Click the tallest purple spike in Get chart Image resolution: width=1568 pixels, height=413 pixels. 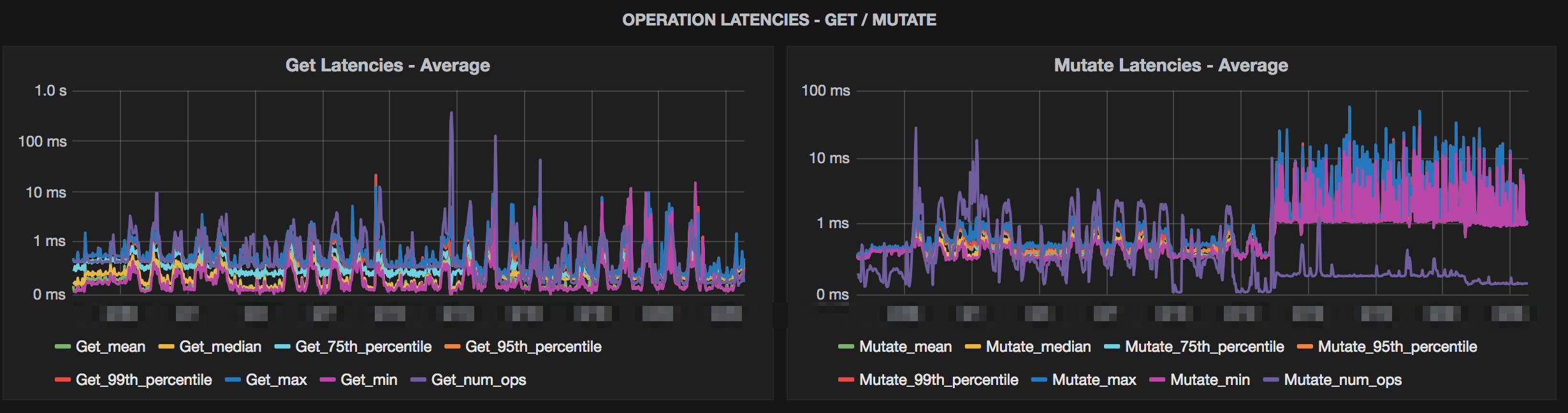[451, 115]
